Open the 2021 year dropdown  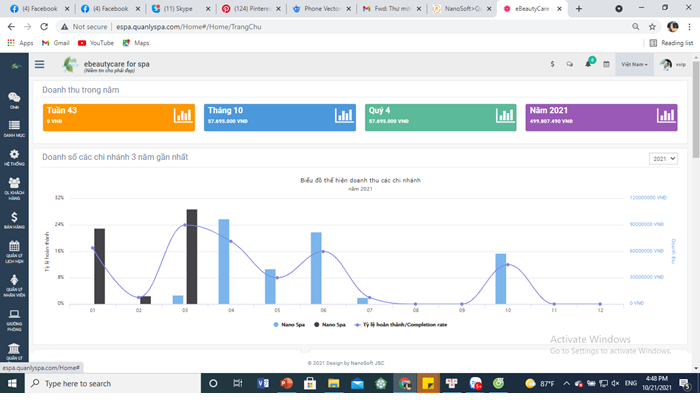pyautogui.click(x=663, y=159)
